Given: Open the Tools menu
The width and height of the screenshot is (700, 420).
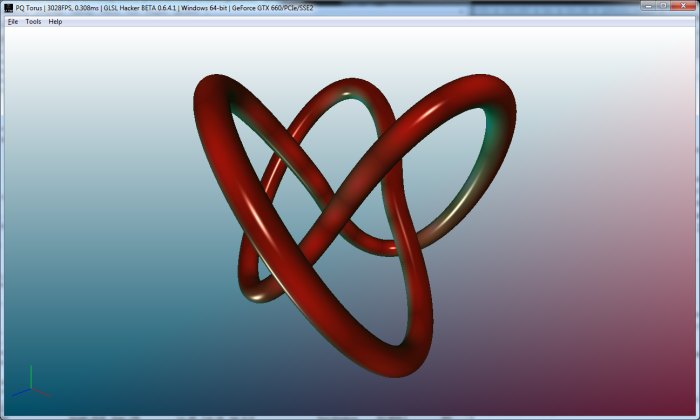Looking at the screenshot, I should tap(33, 21).
